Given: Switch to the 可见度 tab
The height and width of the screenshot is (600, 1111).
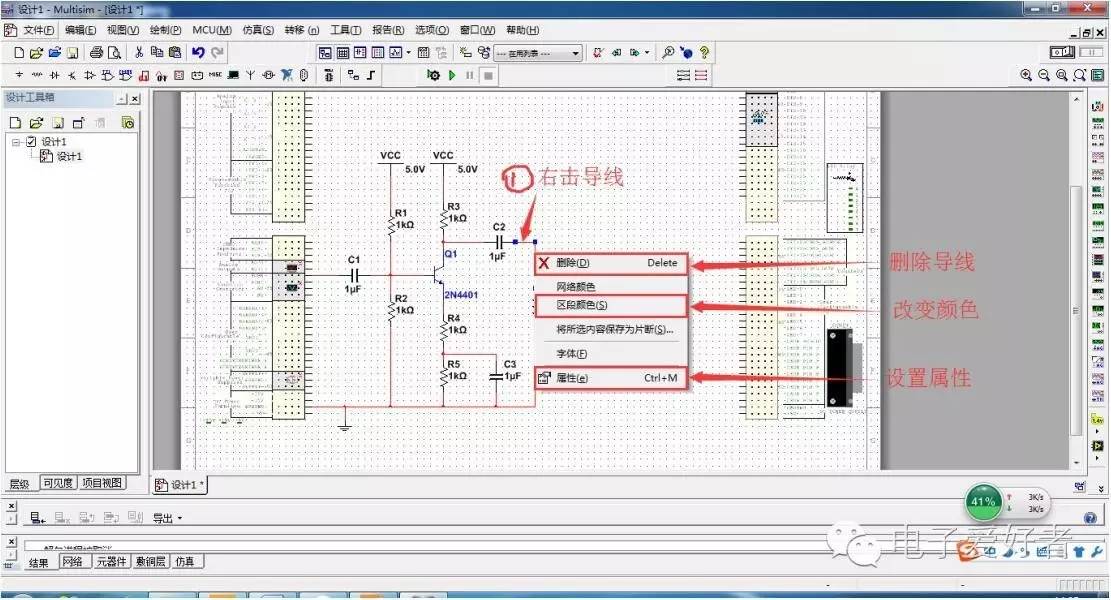Looking at the screenshot, I should pos(57,483).
